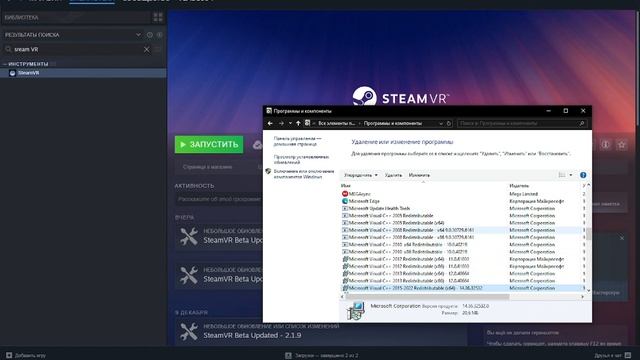The height and width of the screenshot is (360, 640).
Task: Go up one level in Control Panel window
Action: 298,123
